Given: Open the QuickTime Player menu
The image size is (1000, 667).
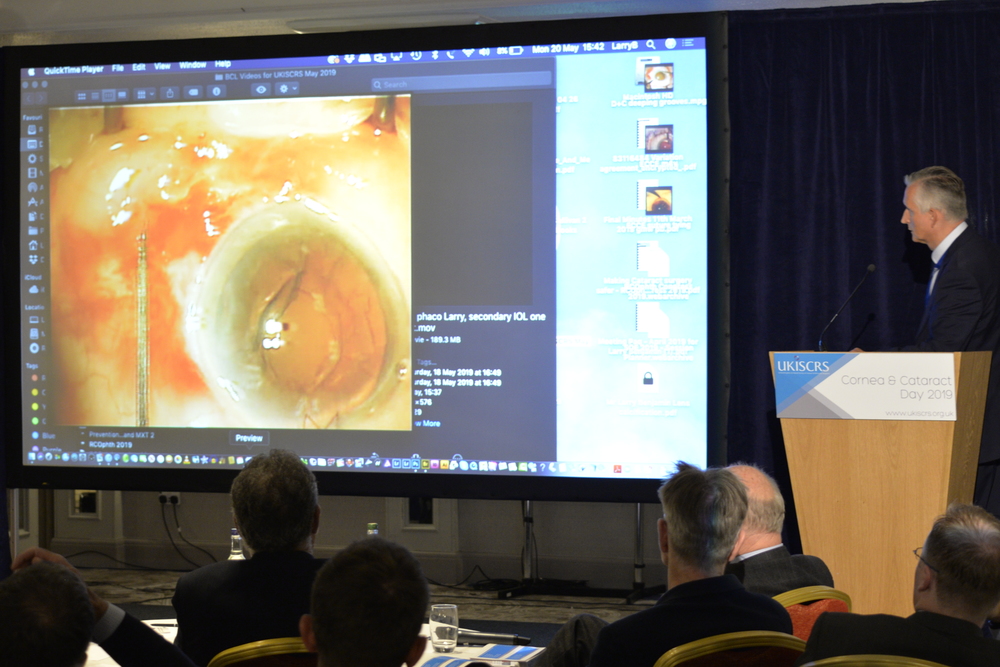Looking at the screenshot, I should (x=73, y=70).
